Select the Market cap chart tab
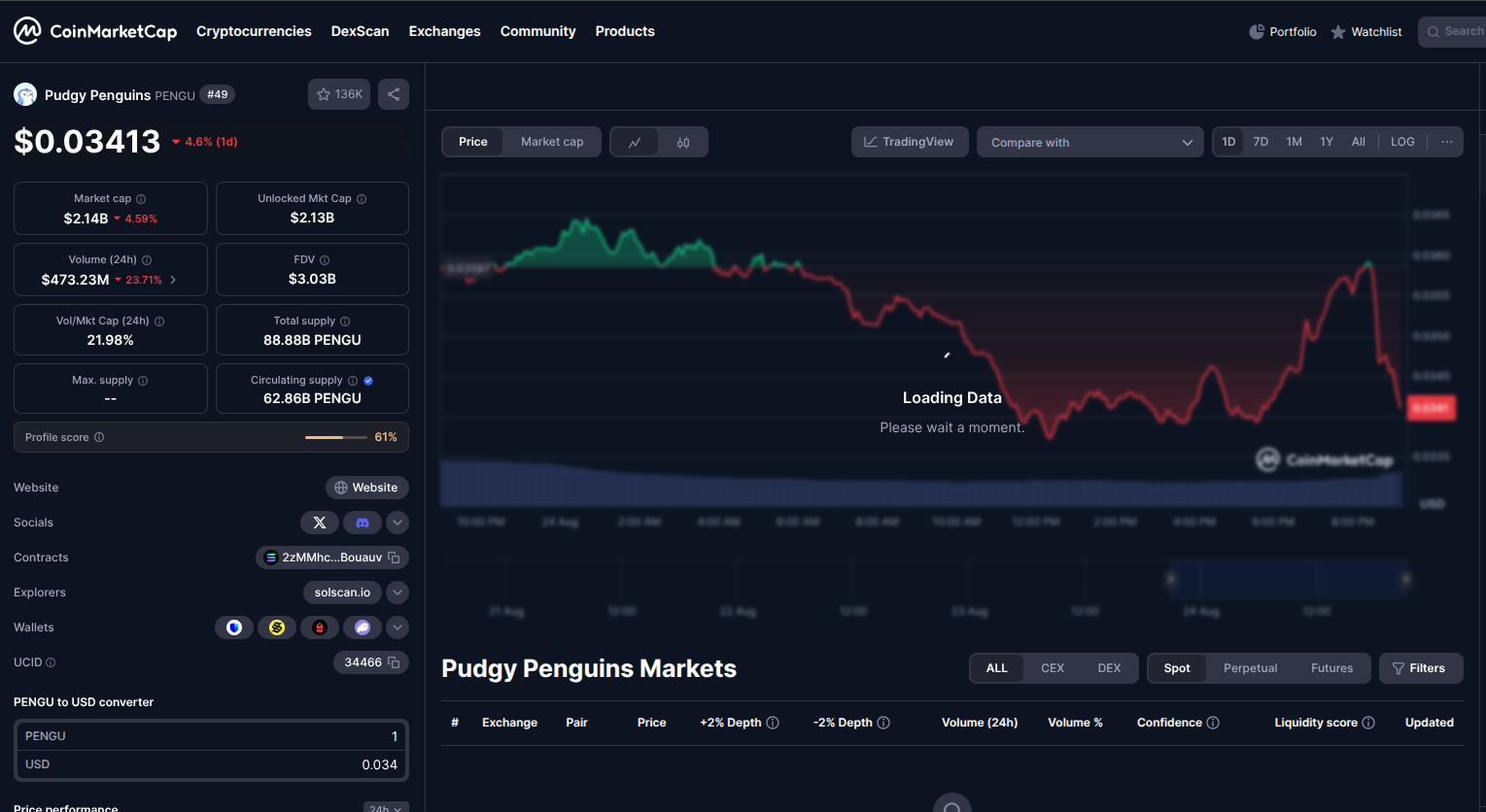The image size is (1486, 812). (552, 142)
